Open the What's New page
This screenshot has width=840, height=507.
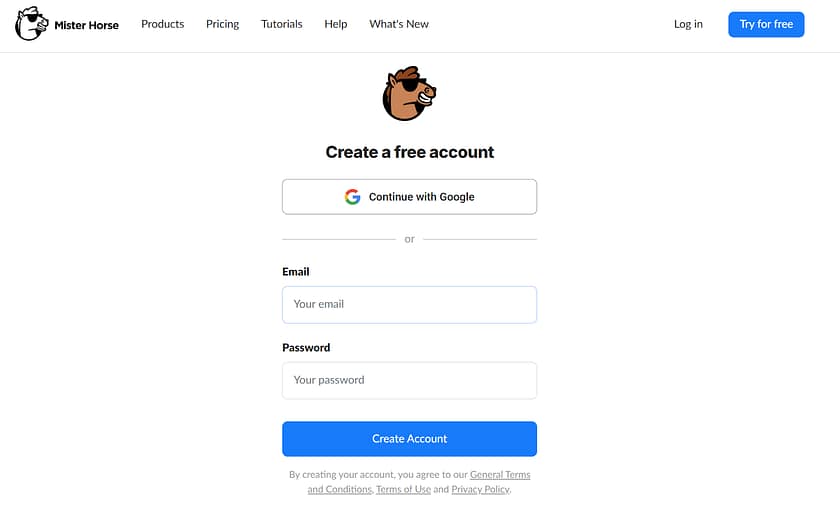pyautogui.click(x=399, y=24)
